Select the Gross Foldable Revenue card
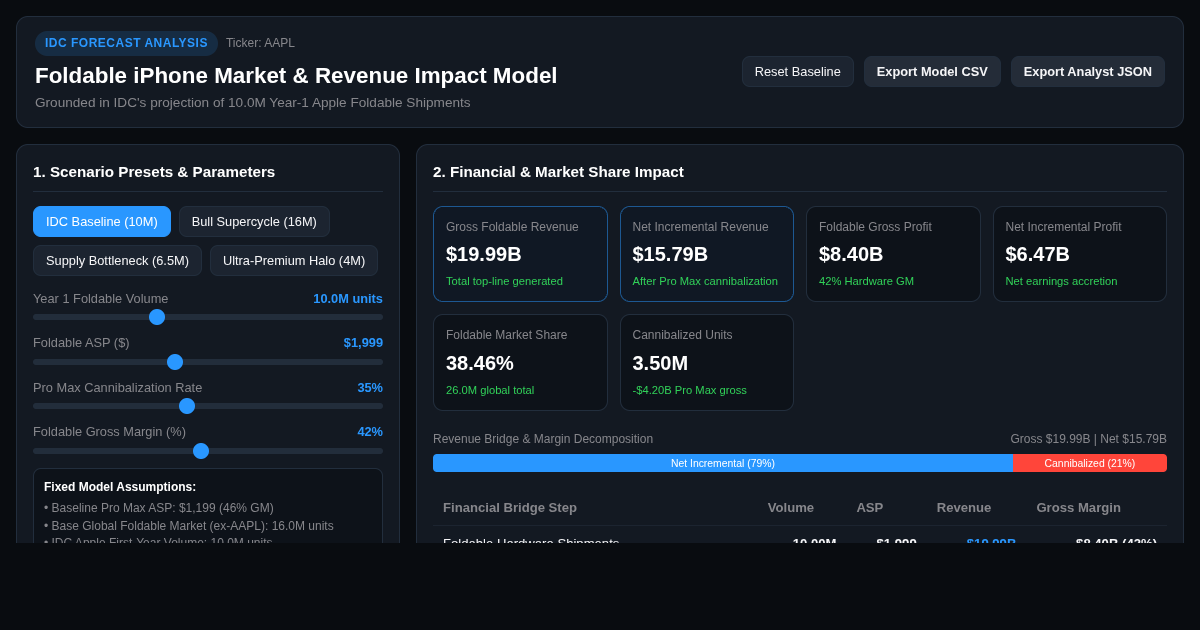 (520, 254)
